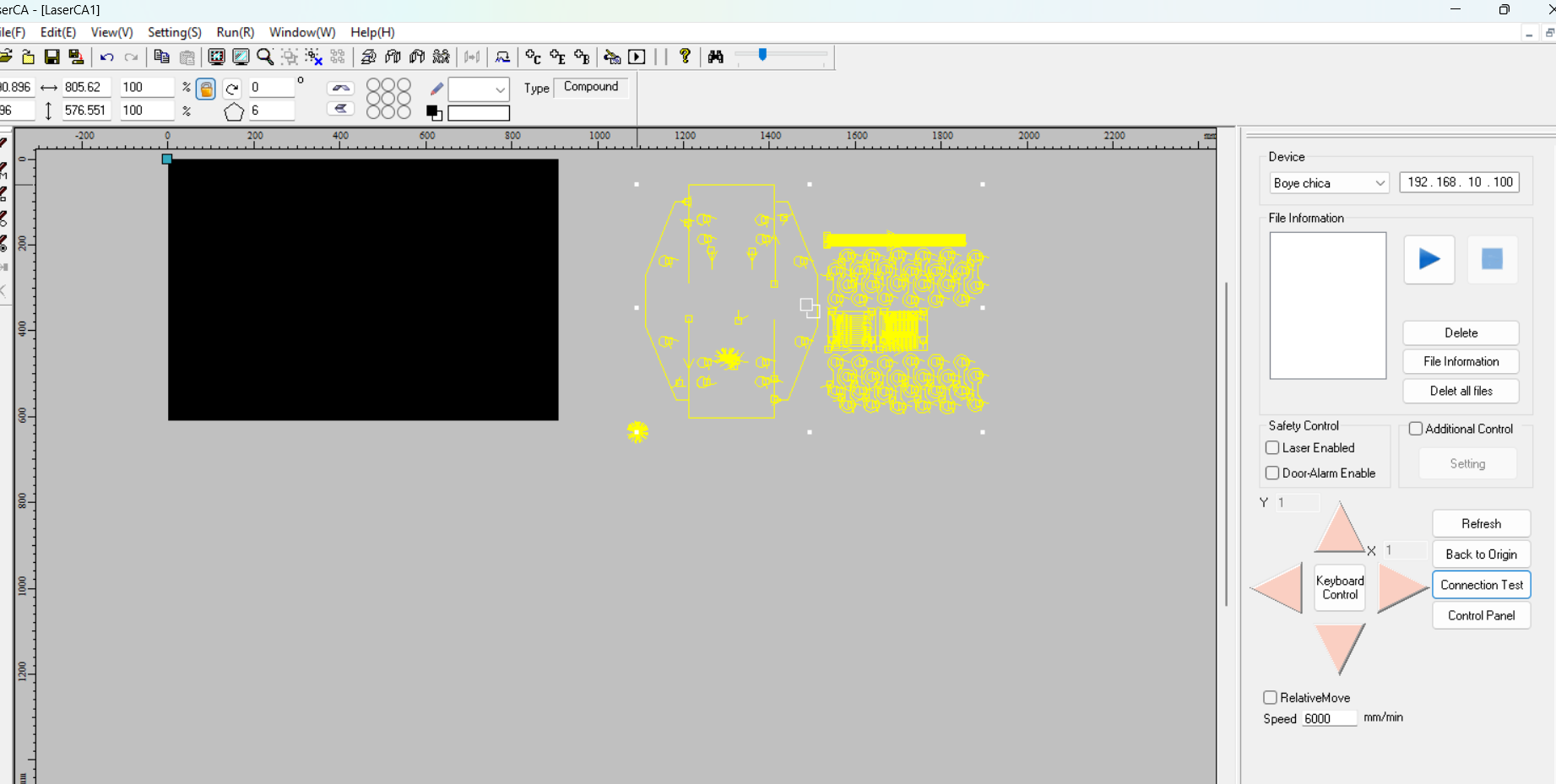Click the toolbar zoom slider handle
1556x784 pixels.
(762, 55)
